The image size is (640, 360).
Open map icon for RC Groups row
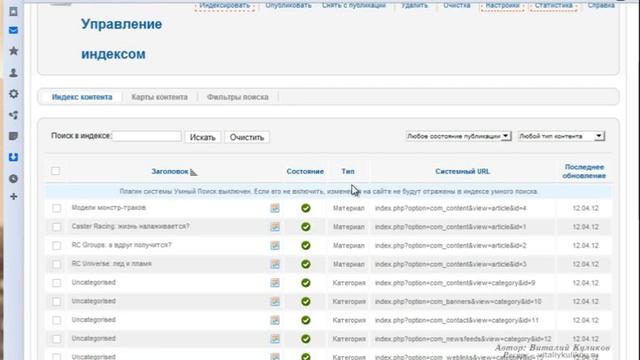[275, 246]
